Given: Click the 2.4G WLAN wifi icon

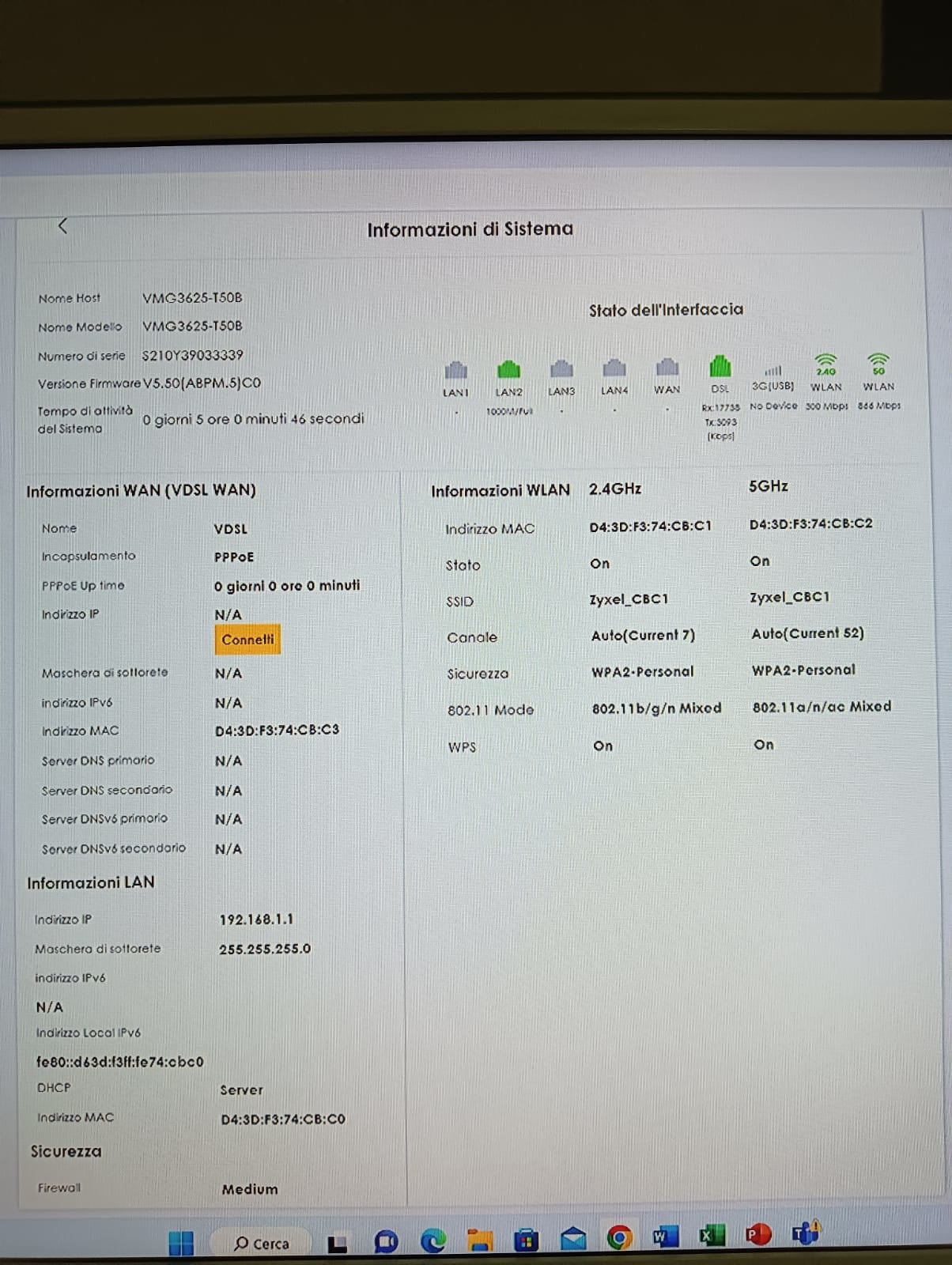Looking at the screenshot, I should tap(825, 365).
